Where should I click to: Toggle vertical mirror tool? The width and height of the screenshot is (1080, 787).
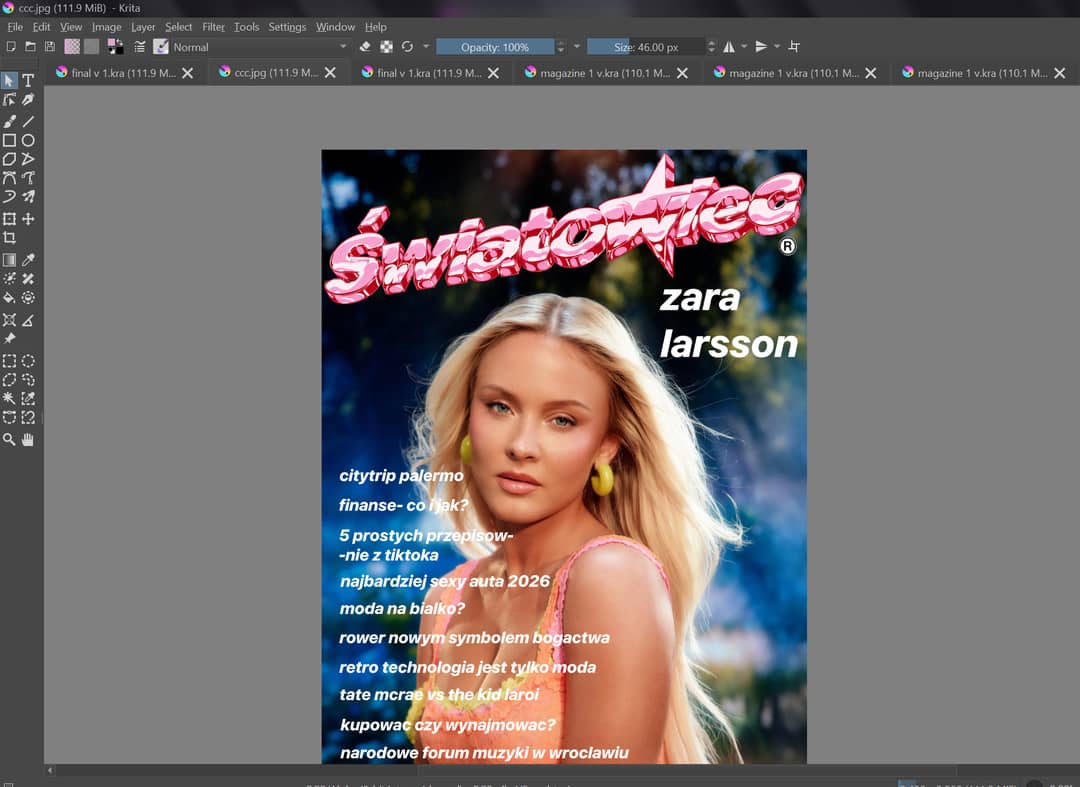(761, 47)
